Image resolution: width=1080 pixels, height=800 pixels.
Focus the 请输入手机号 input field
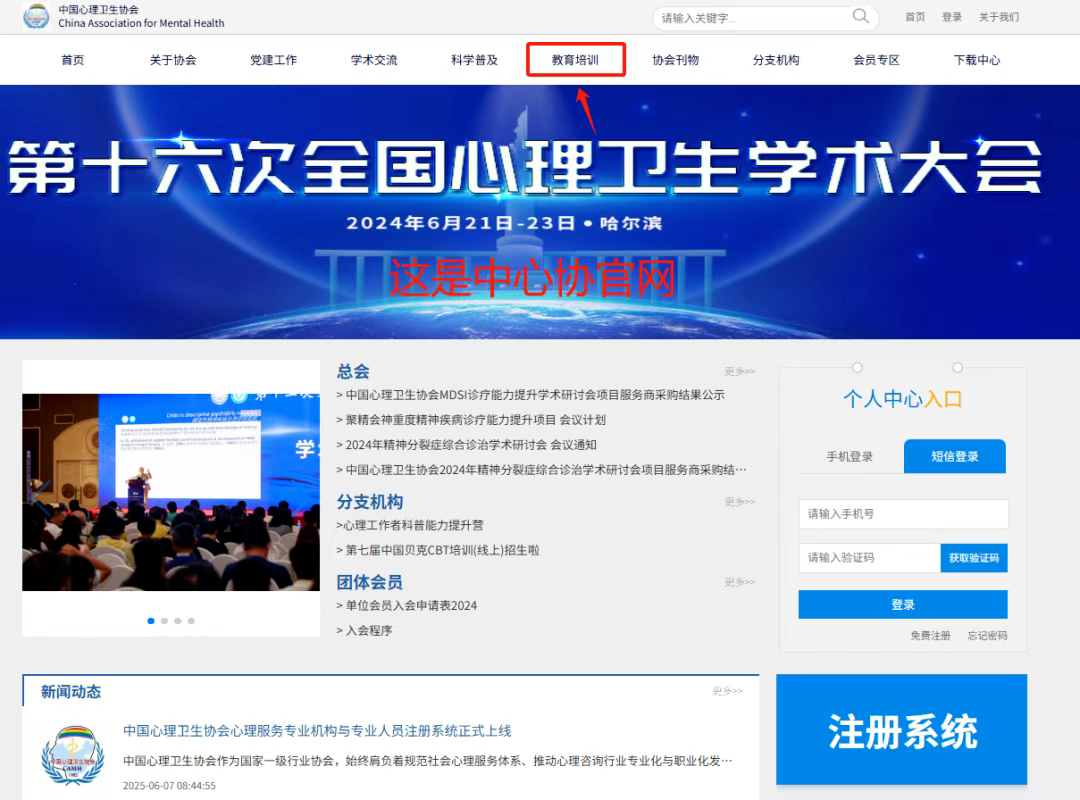coord(903,514)
